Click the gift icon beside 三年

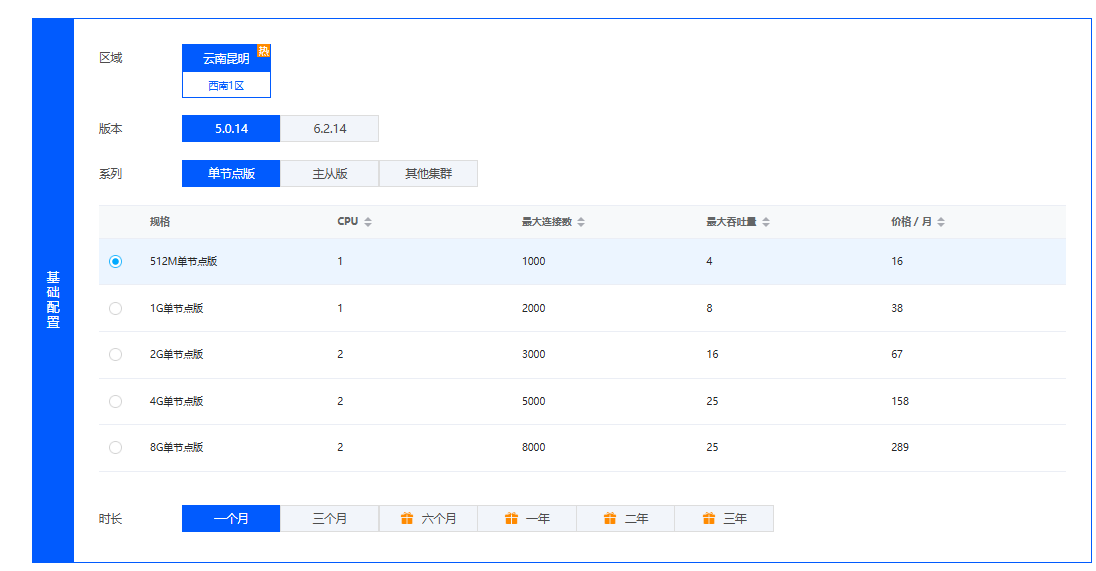click(x=709, y=518)
